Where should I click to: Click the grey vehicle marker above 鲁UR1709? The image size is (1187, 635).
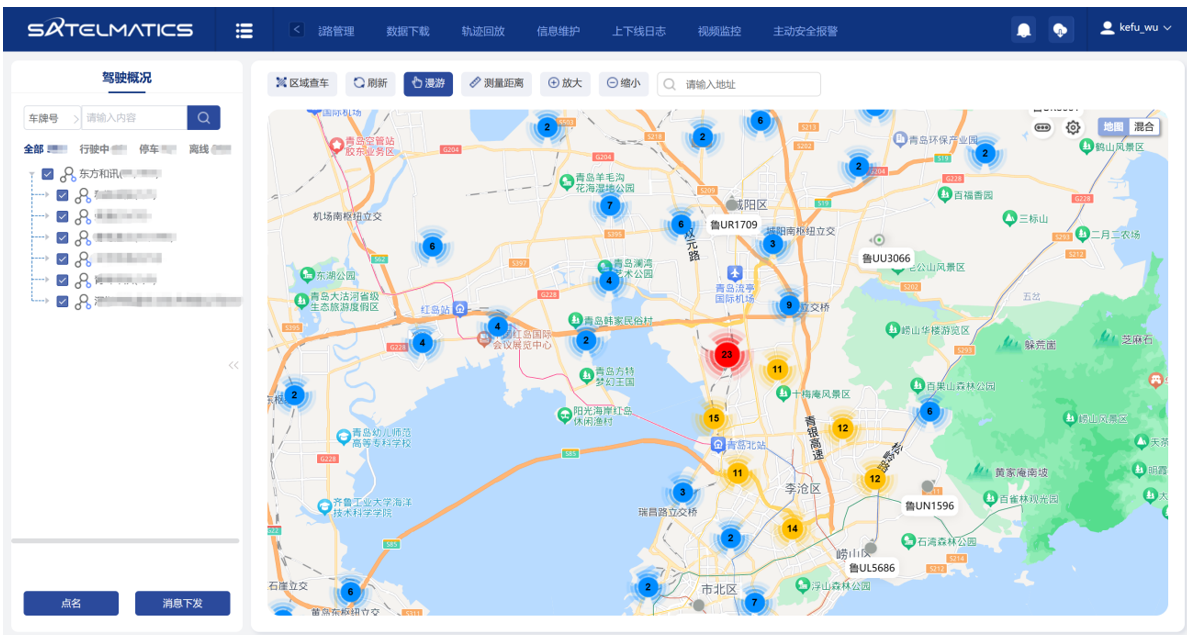[x=731, y=204]
